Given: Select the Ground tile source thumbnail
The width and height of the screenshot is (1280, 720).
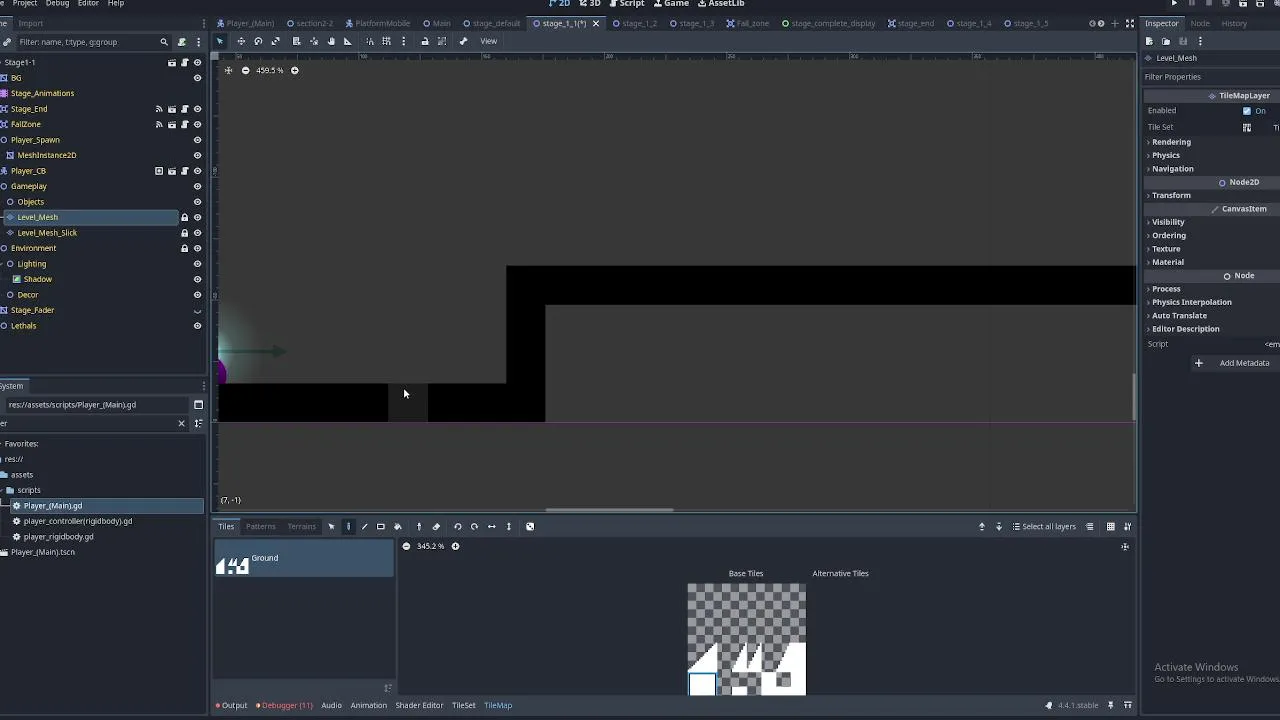Looking at the screenshot, I should tap(232, 566).
